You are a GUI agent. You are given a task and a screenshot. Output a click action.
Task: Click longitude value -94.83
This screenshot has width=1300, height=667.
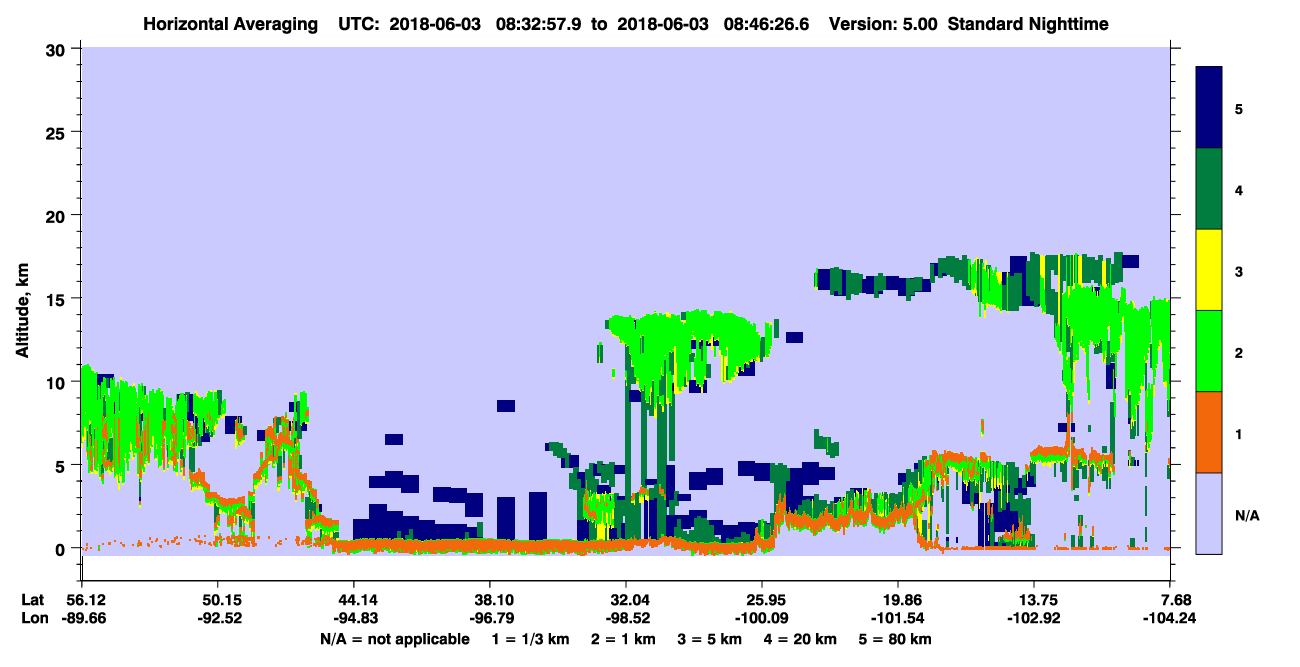[354, 618]
